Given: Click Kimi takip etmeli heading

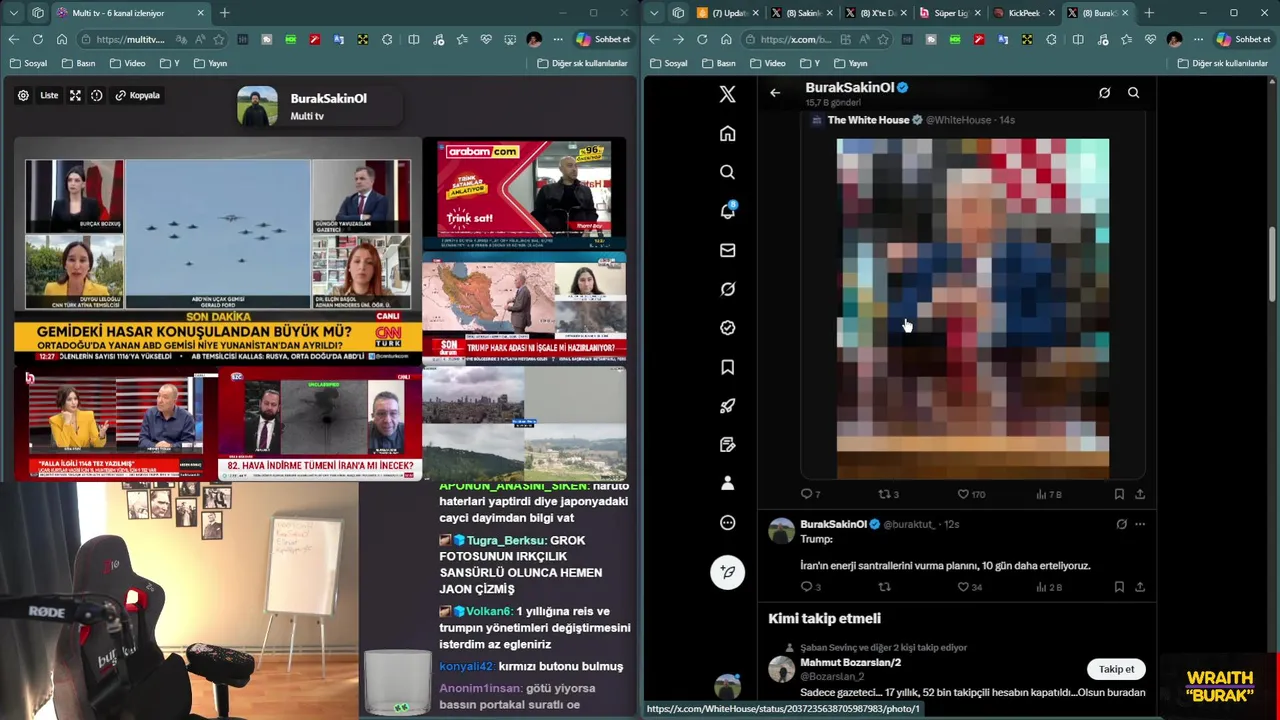Looking at the screenshot, I should [x=824, y=619].
